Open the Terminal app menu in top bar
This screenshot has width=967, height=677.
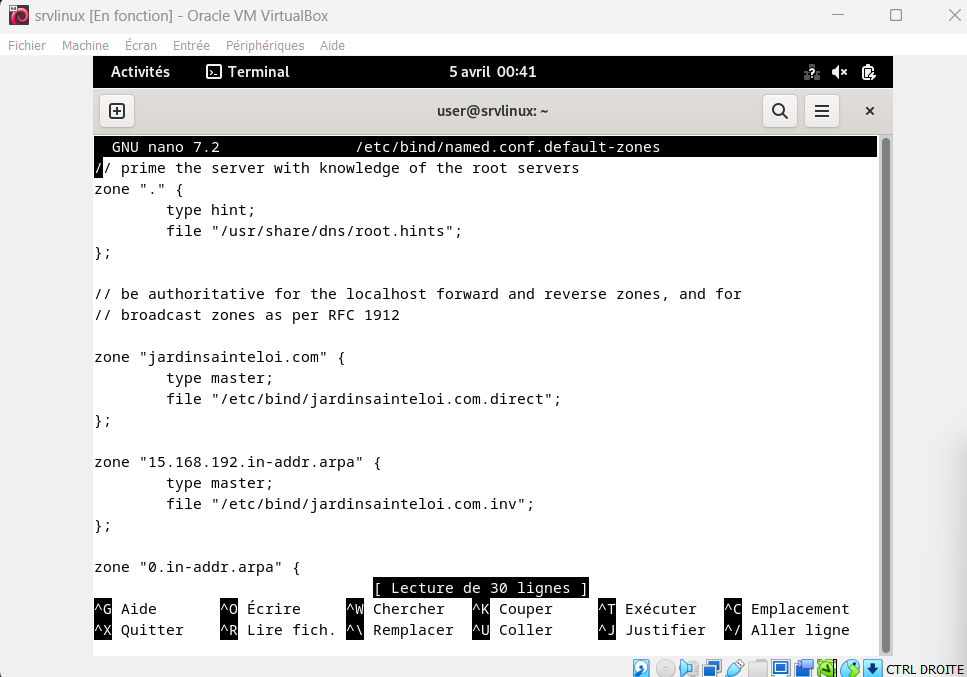(x=247, y=72)
